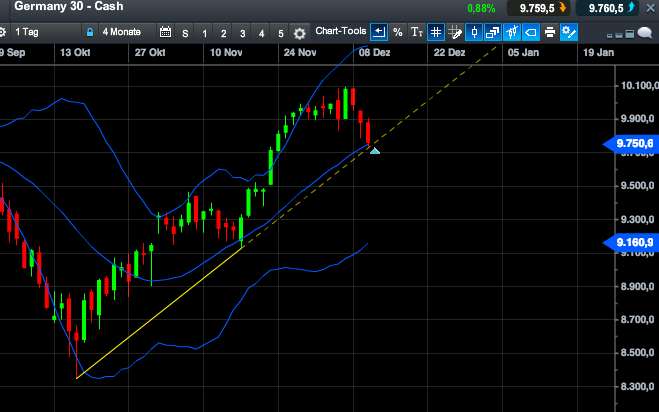
Task: Click the smallest window size icon
Action: tap(609, 36)
